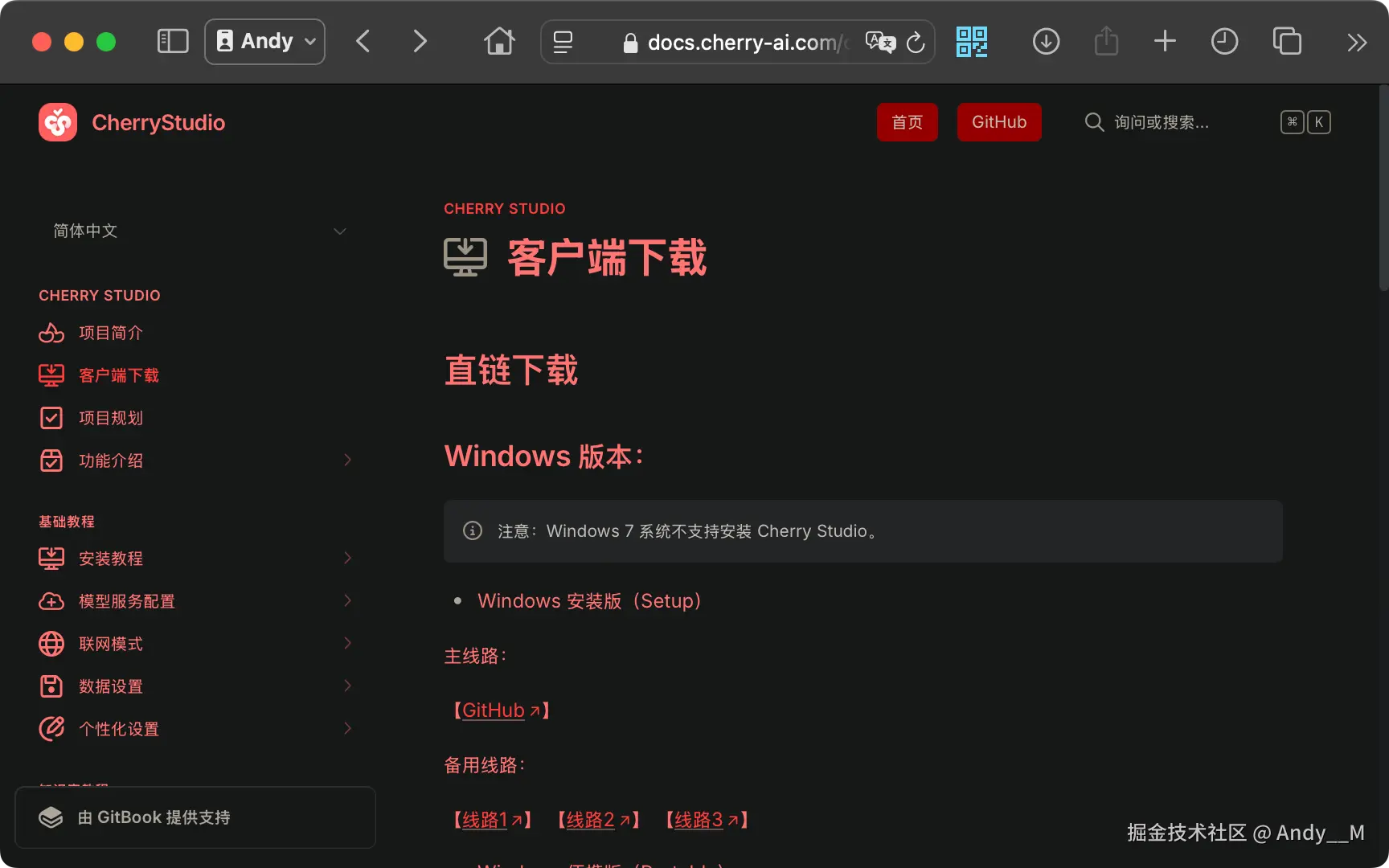Expand the 功能介绍 section chevron
Image resolution: width=1389 pixels, height=868 pixels.
[x=347, y=460]
